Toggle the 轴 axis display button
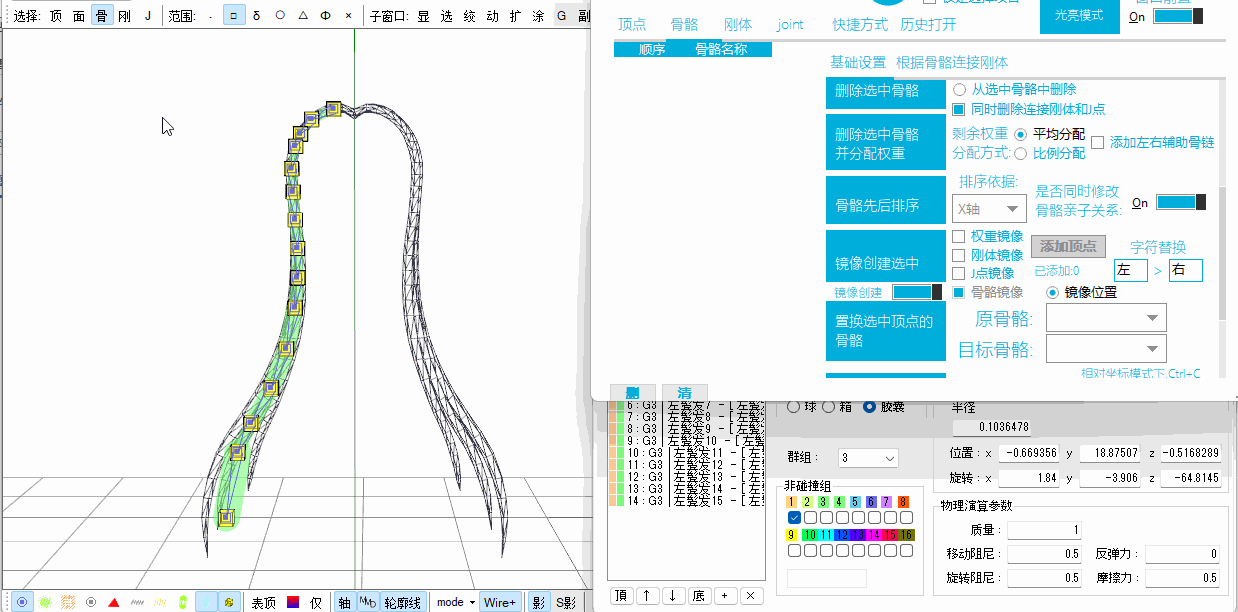Screen dimensions: 1238x612 (x=344, y=602)
